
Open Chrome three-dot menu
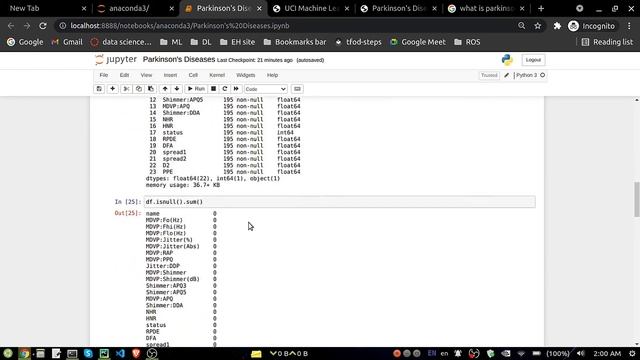coord(629,26)
